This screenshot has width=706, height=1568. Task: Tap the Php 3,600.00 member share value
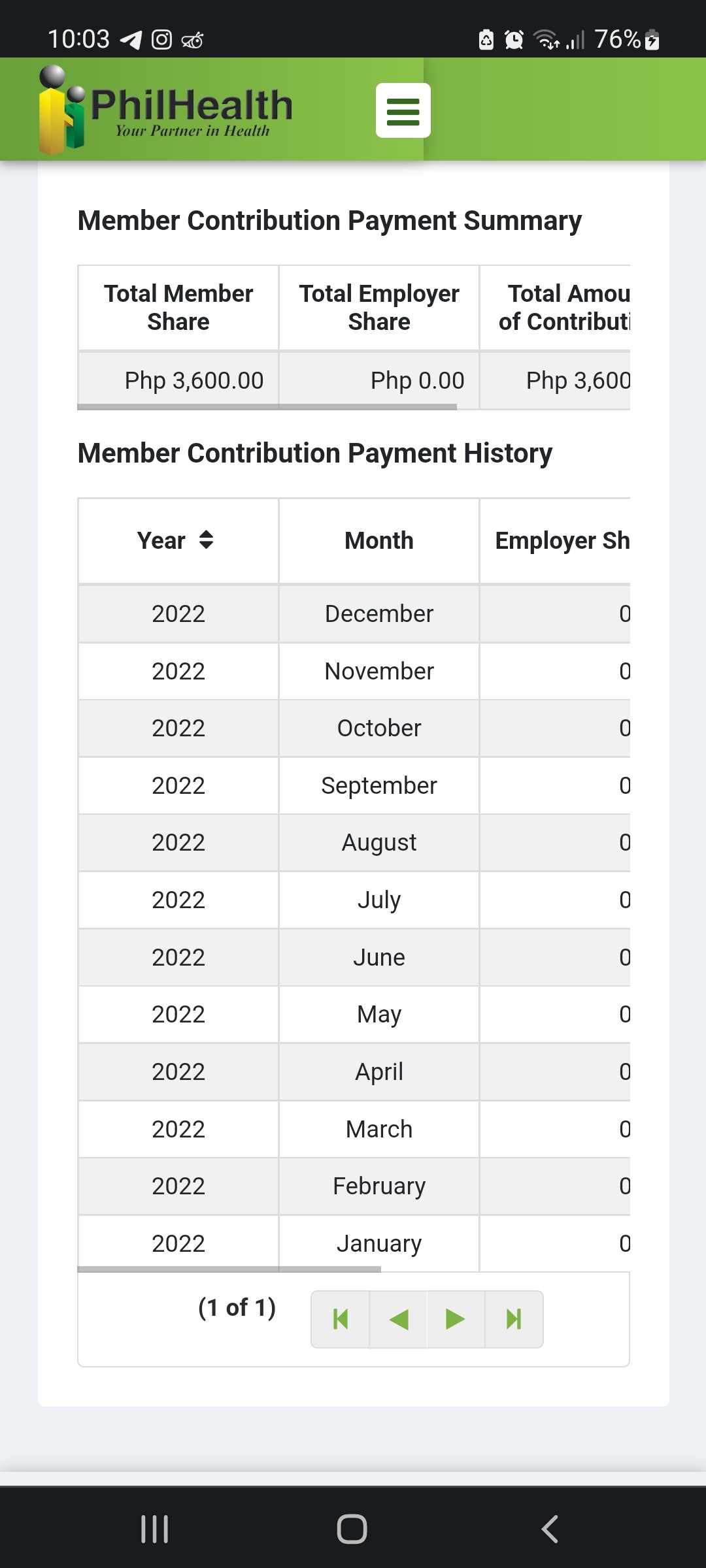point(194,380)
